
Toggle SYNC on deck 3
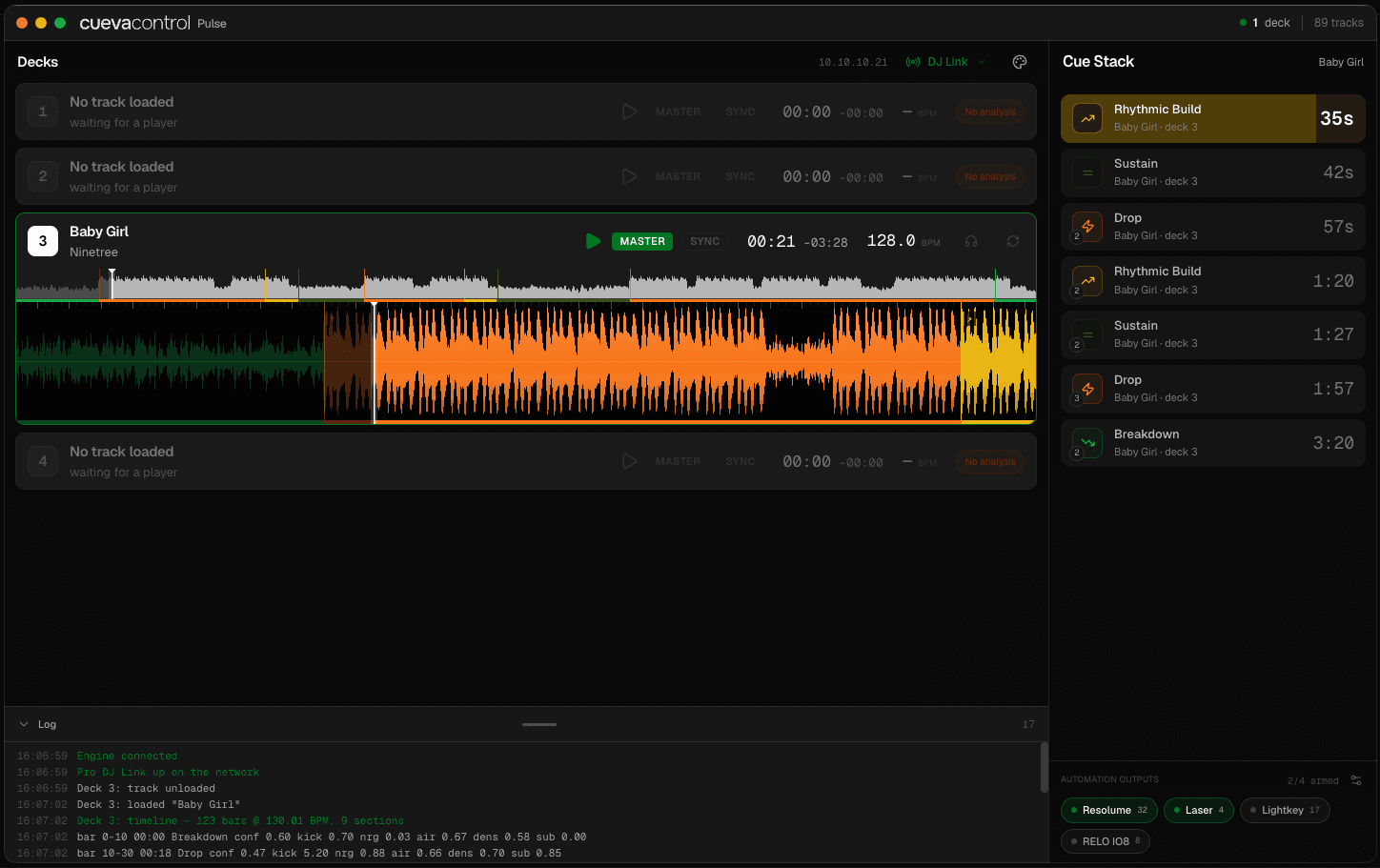(705, 241)
